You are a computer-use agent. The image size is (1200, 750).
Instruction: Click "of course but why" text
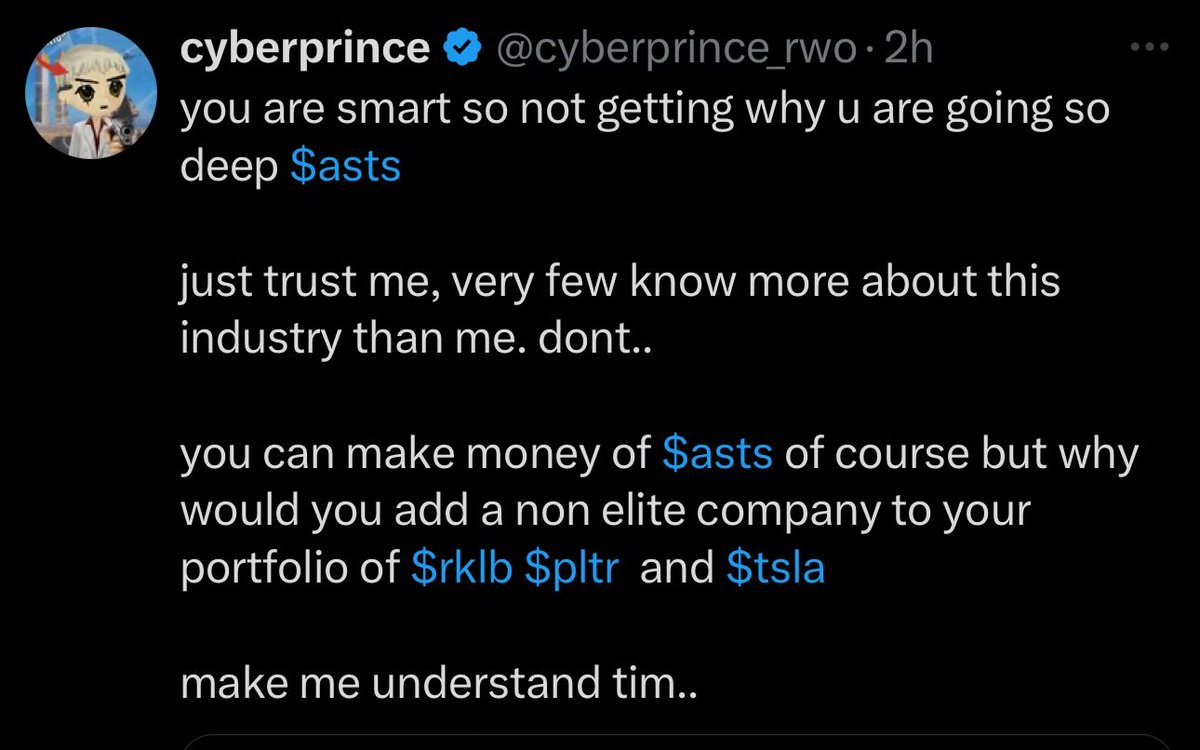click(961, 453)
